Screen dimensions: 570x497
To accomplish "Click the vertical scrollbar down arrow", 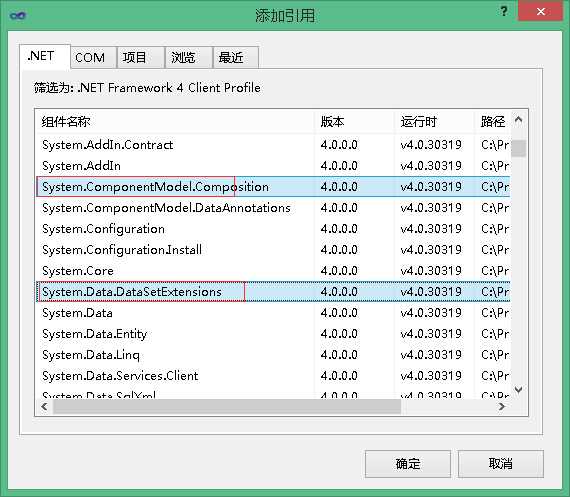I will click(x=519, y=389).
